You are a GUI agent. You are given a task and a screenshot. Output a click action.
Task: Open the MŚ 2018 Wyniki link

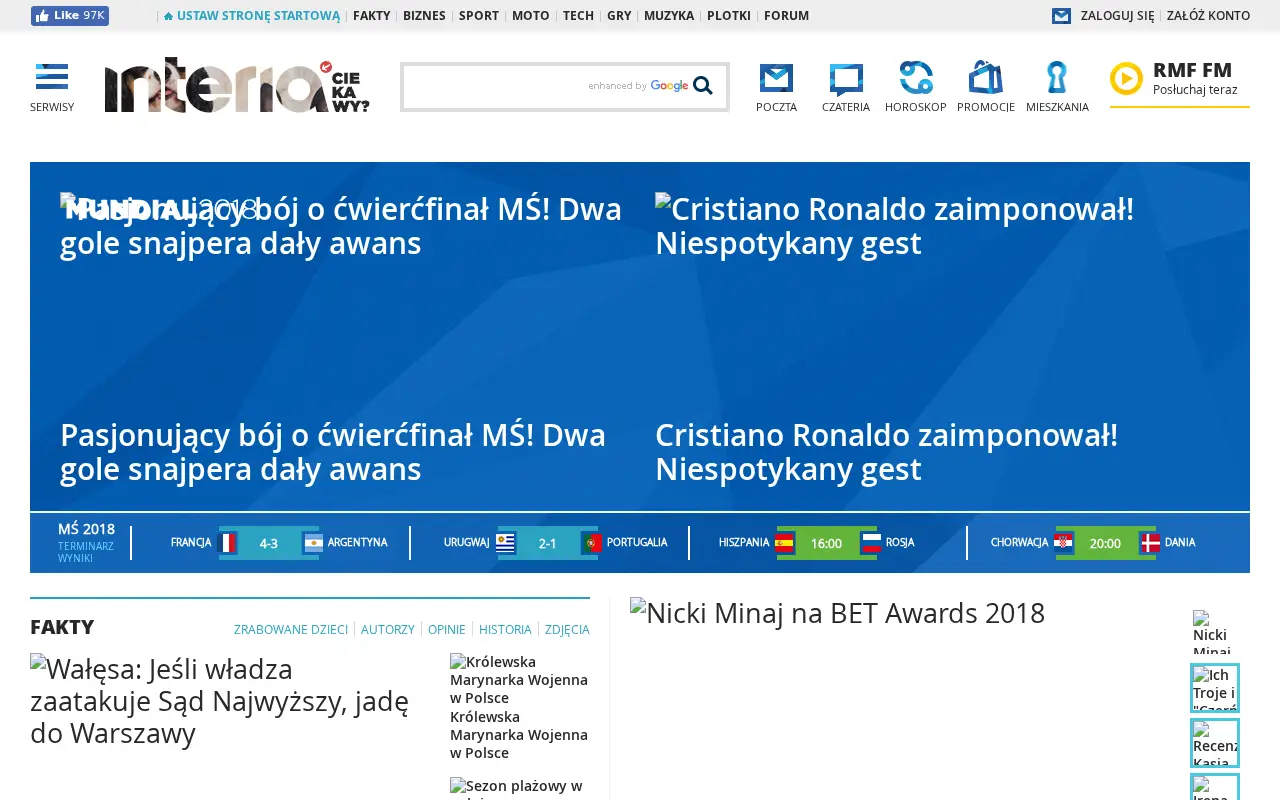tap(75, 558)
